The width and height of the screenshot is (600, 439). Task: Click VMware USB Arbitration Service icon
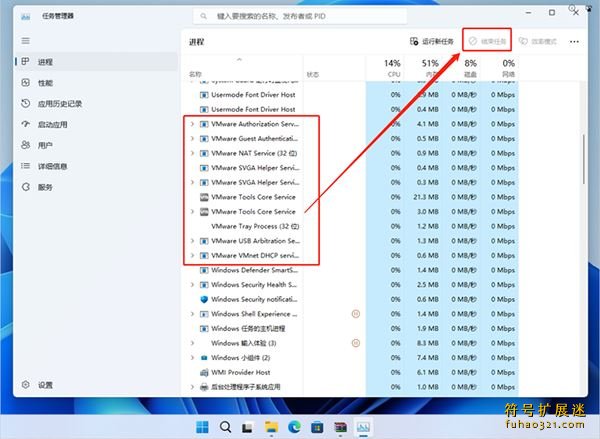coord(204,241)
